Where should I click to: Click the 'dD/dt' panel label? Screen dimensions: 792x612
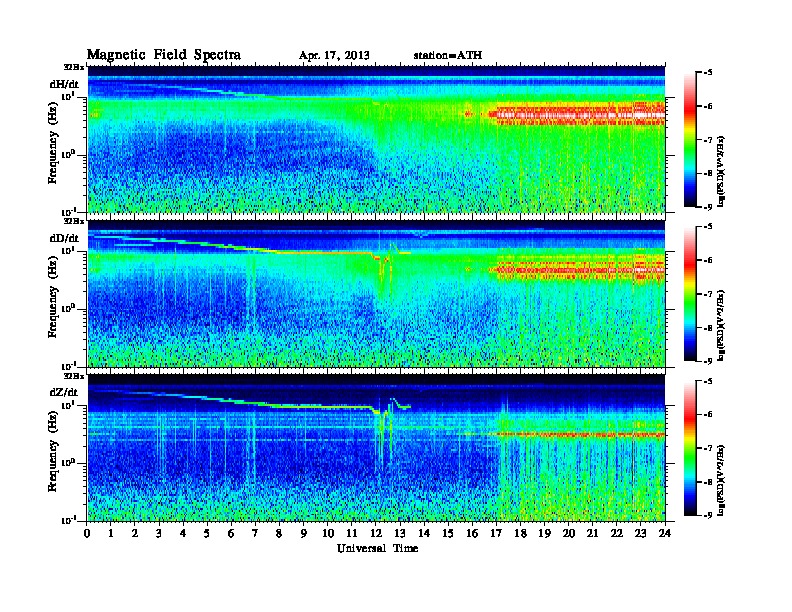64,238
